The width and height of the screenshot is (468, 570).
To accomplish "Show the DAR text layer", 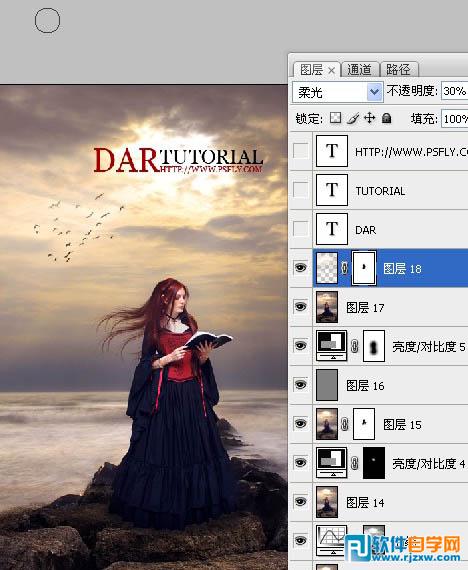I will 301,229.
